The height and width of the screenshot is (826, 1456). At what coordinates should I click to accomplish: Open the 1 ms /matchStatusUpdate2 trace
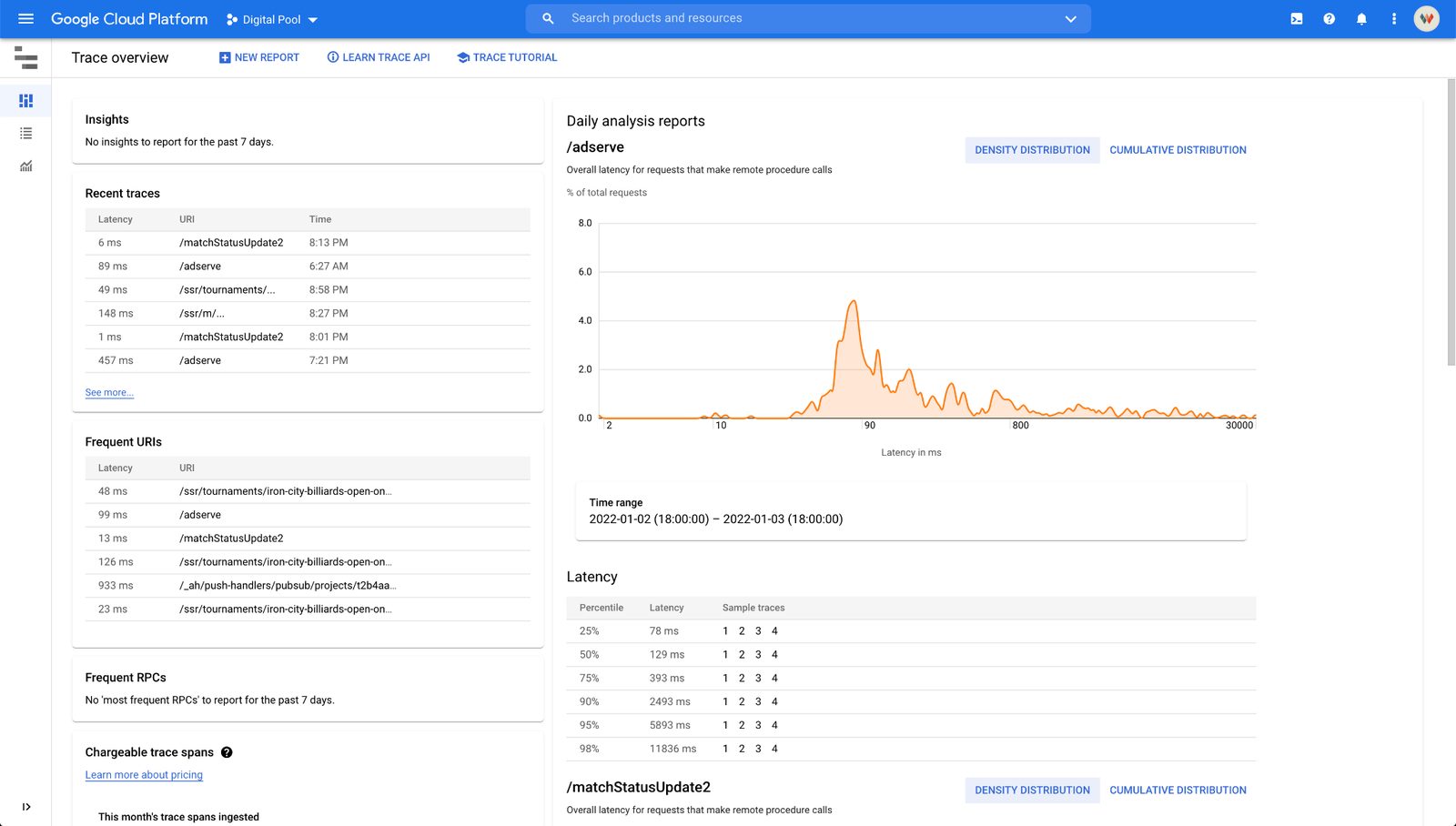click(308, 337)
